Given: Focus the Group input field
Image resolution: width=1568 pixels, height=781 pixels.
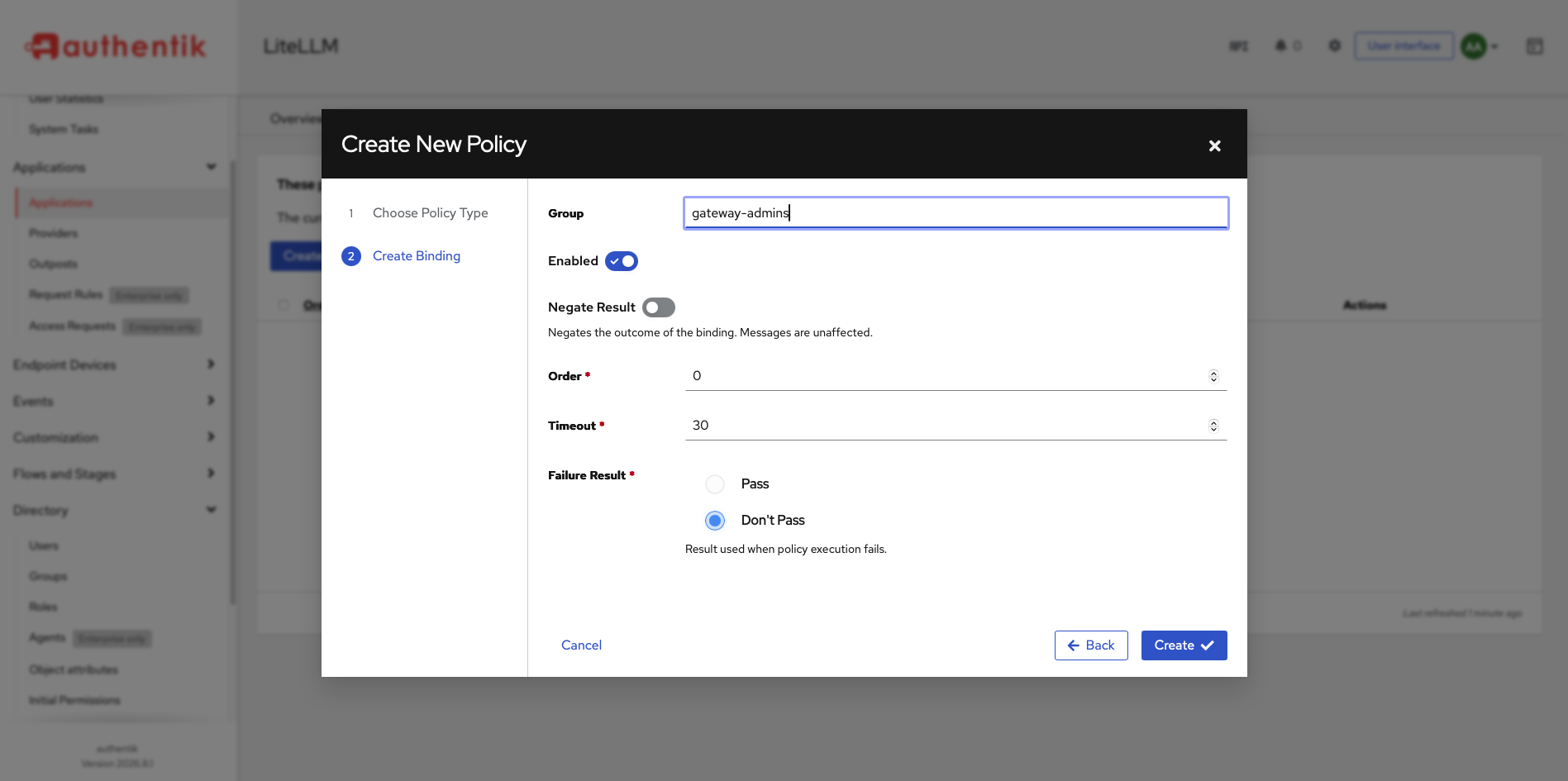Looking at the screenshot, I should [x=956, y=213].
